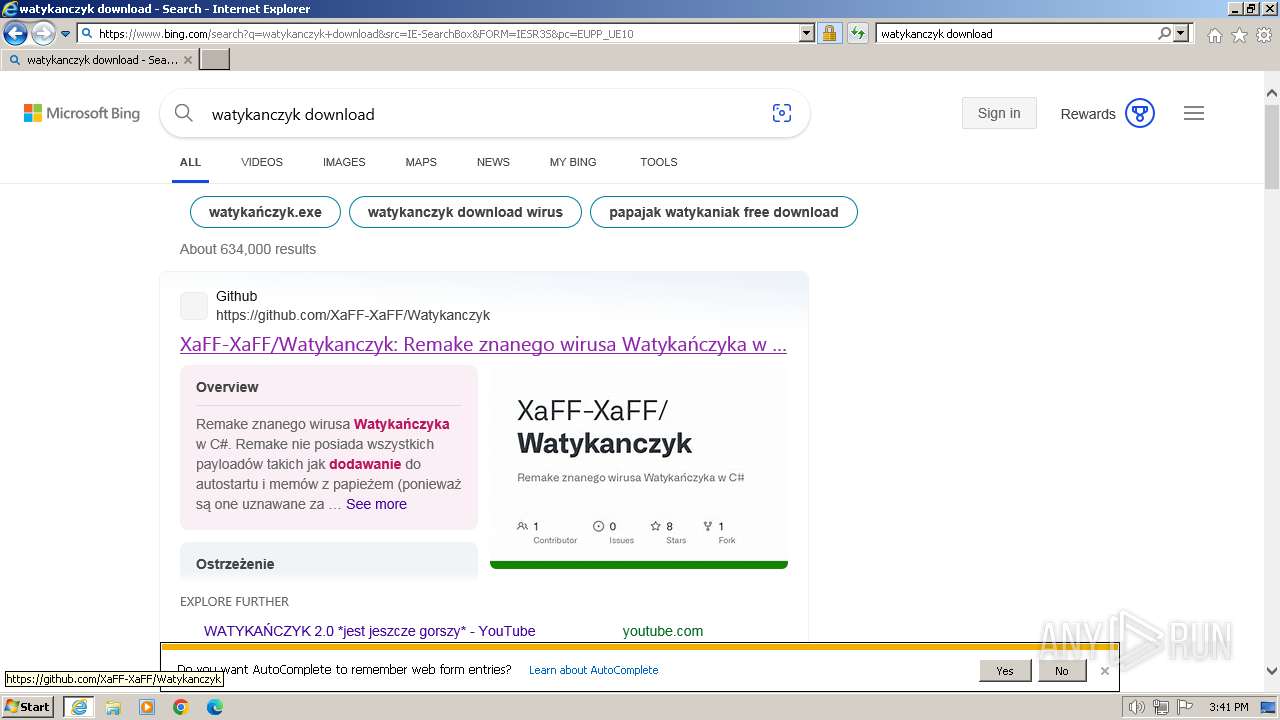1280x720 pixels.
Task: Select the ALL results tab
Action: point(190,162)
